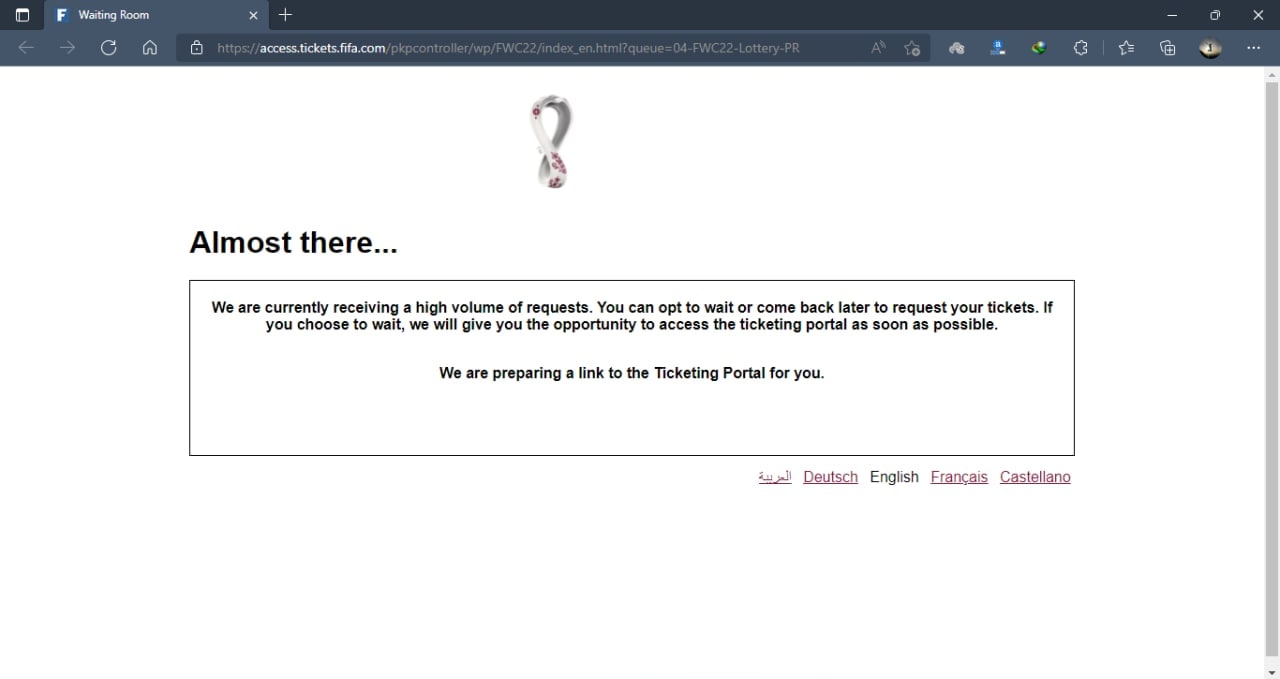
Task: Go to the browser home page
Action: click(150, 47)
